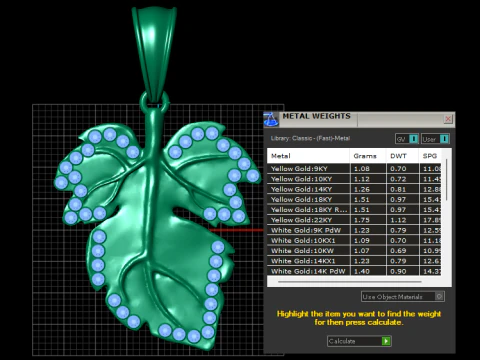Select the White Gold:14KX1 row
The width and height of the screenshot is (480, 360).
click(x=354, y=261)
